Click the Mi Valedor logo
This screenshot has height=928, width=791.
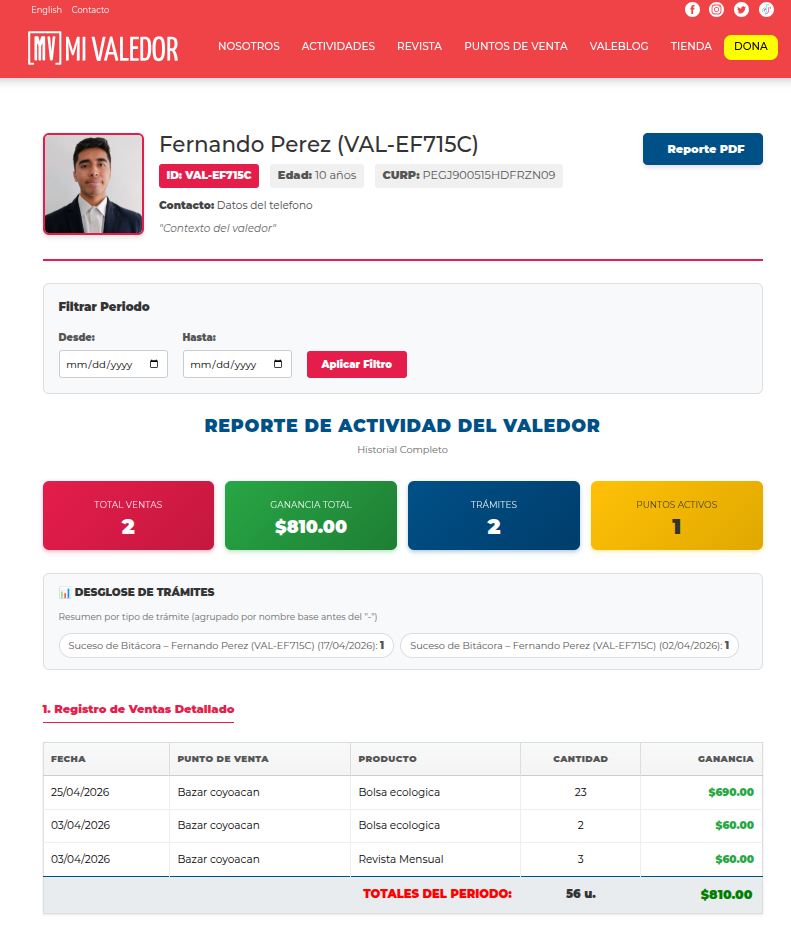pyautogui.click(x=103, y=48)
